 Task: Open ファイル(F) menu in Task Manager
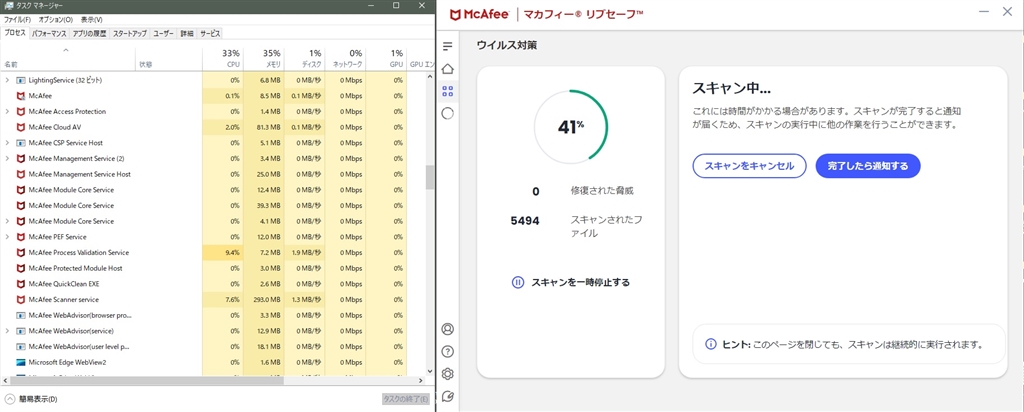point(18,20)
